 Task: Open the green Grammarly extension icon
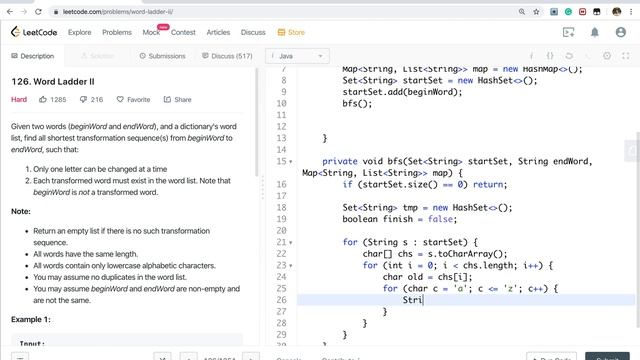(568, 12)
